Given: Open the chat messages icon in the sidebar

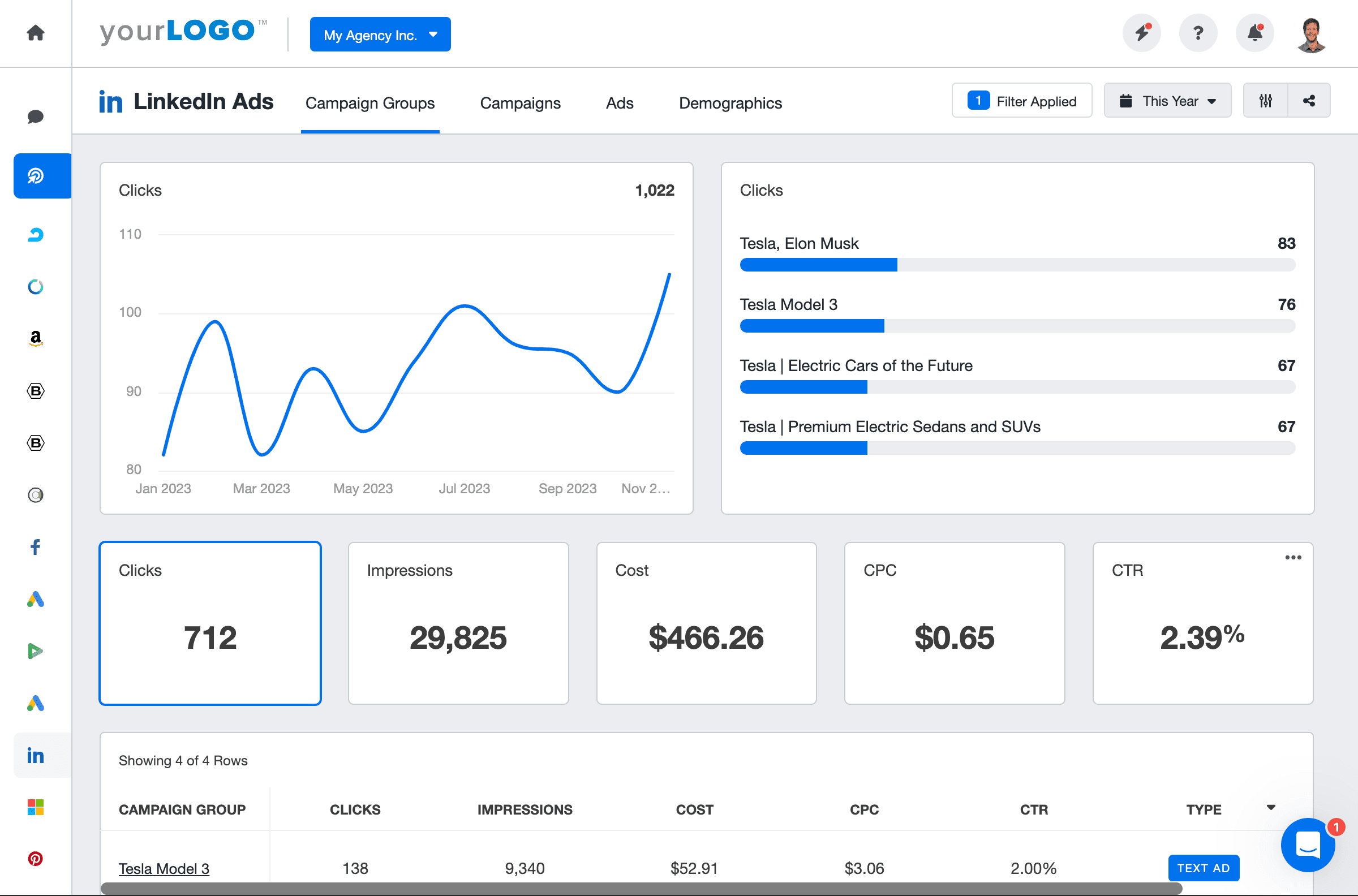Looking at the screenshot, I should pos(36,117).
